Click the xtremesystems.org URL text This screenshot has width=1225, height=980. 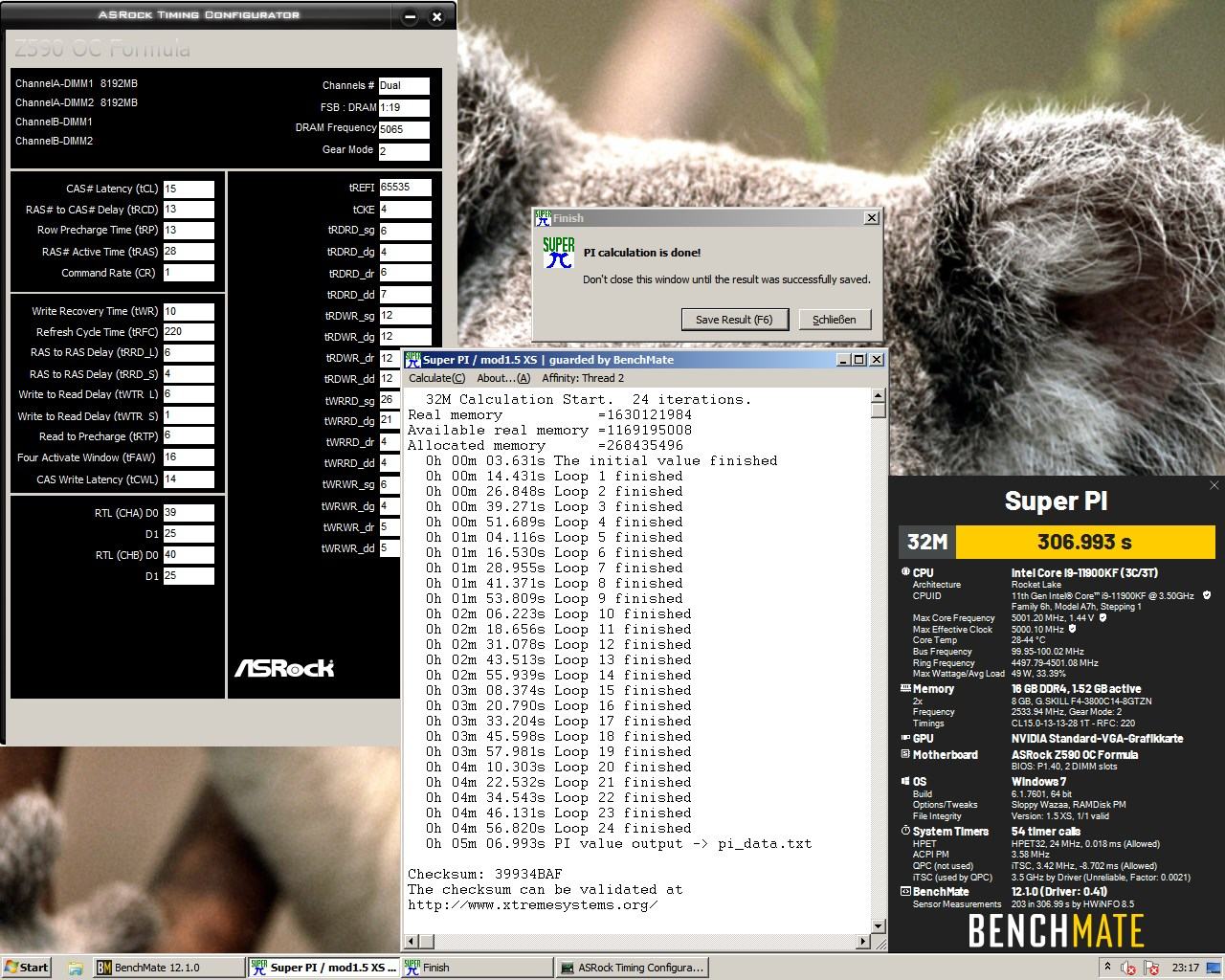(x=532, y=904)
